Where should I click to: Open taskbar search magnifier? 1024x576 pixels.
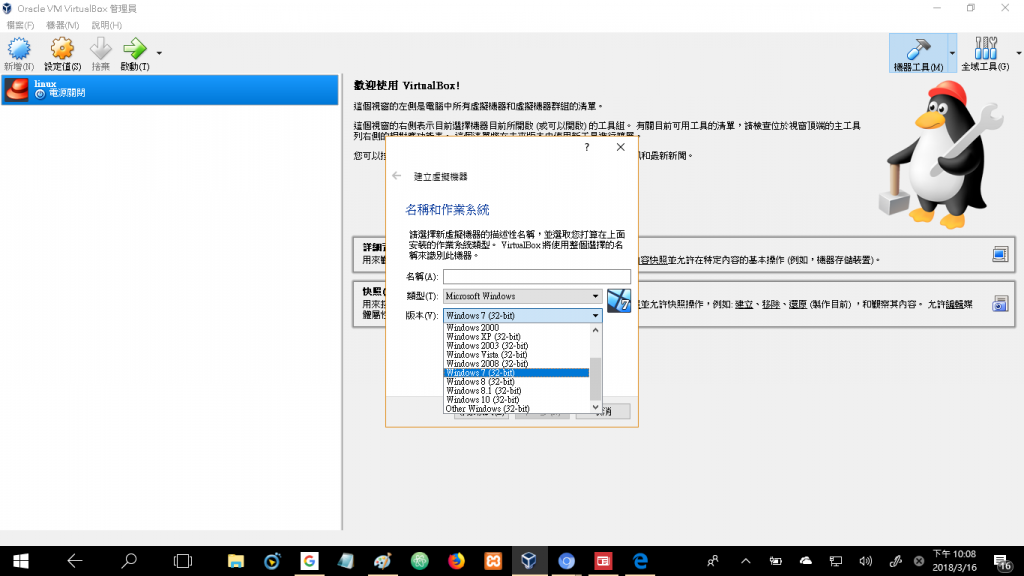click(x=129, y=561)
